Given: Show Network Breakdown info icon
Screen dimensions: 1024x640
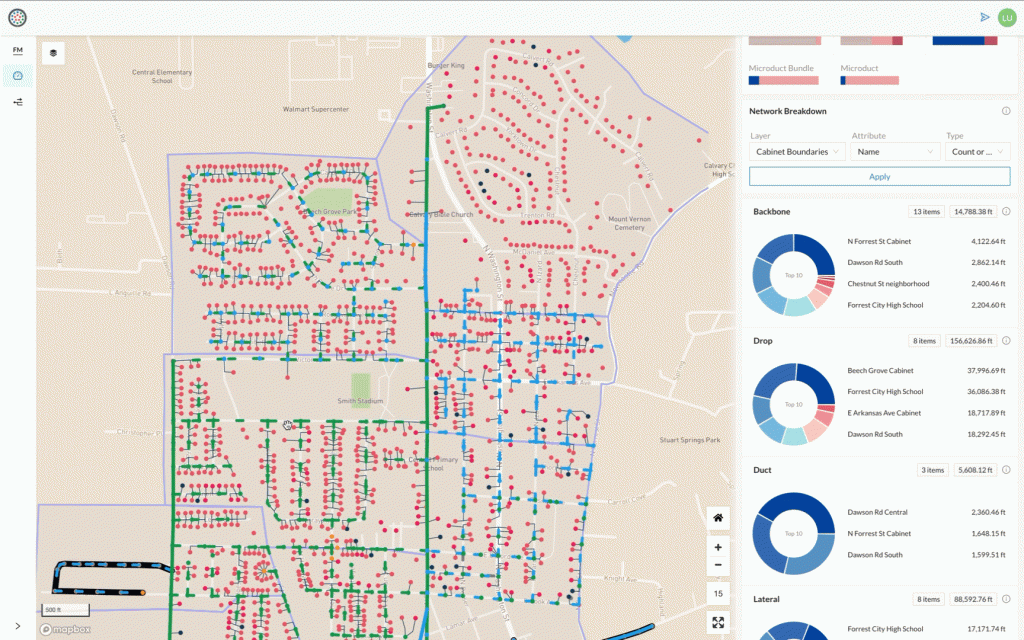Looking at the screenshot, I should tap(1006, 111).
